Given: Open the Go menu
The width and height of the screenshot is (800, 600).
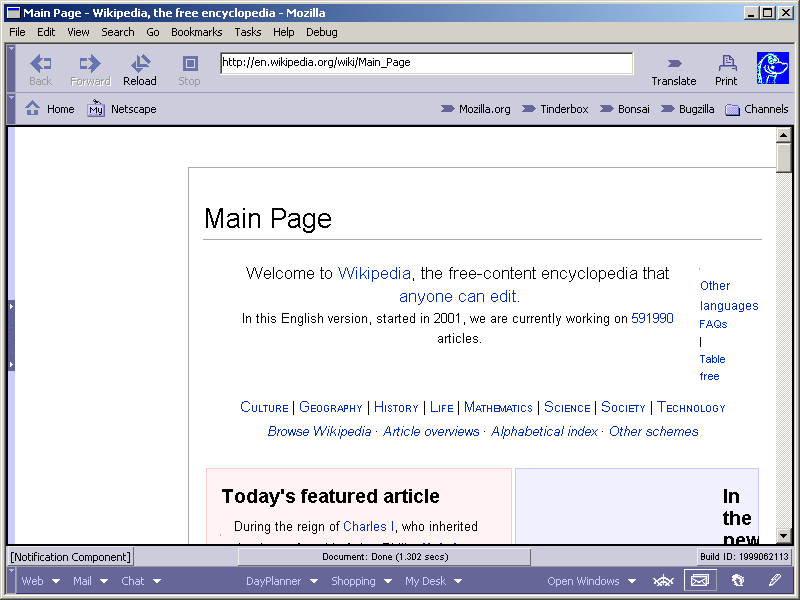Looking at the screenshot, I should [x=153, y=32].
